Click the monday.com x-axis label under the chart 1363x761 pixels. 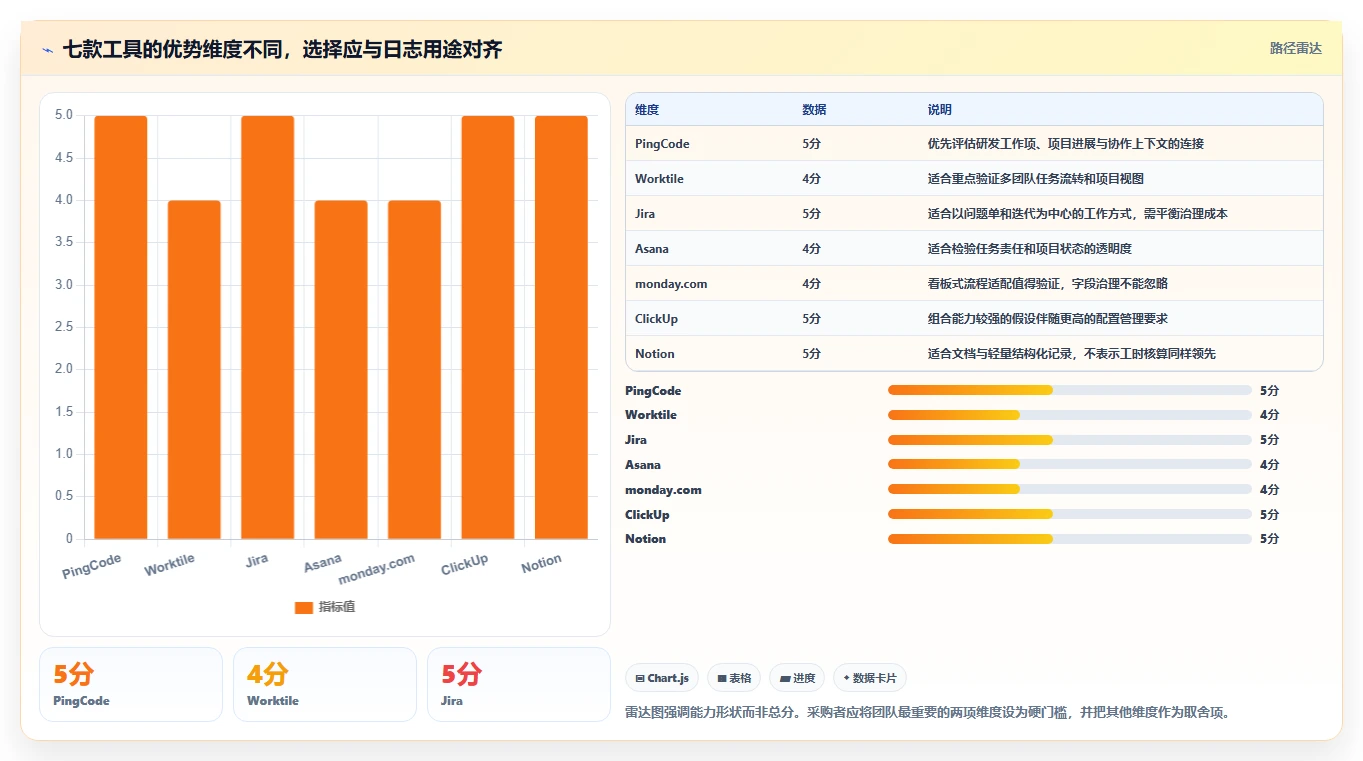377,570
